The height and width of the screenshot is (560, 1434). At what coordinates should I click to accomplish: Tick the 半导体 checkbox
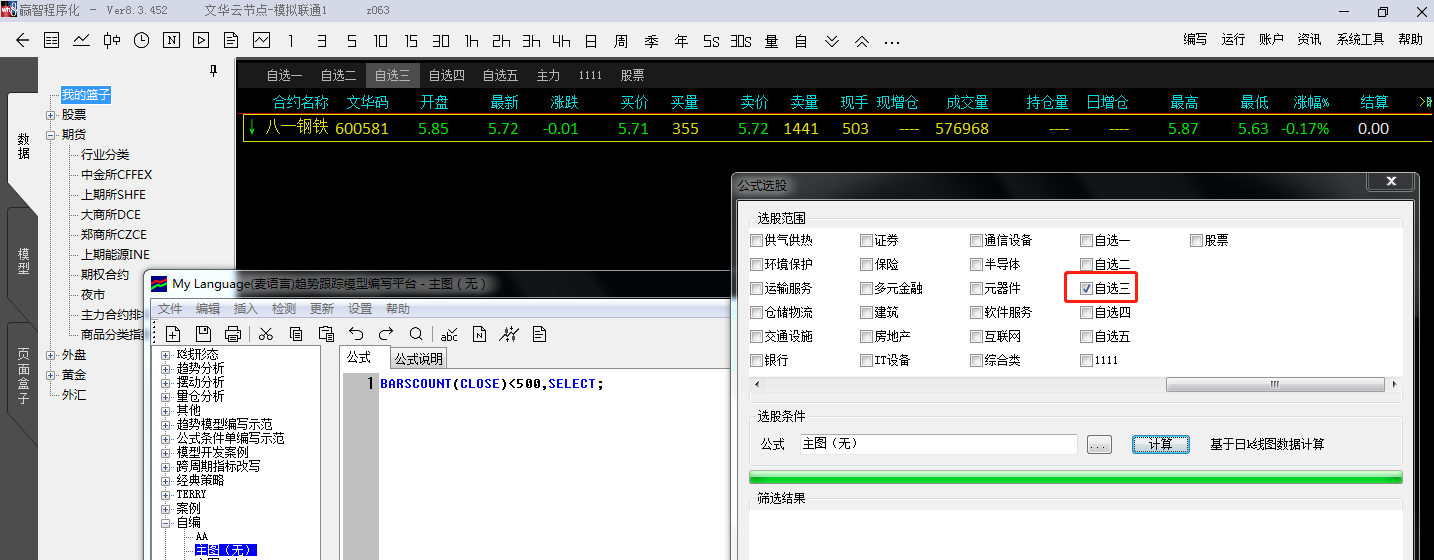(976, 265)
